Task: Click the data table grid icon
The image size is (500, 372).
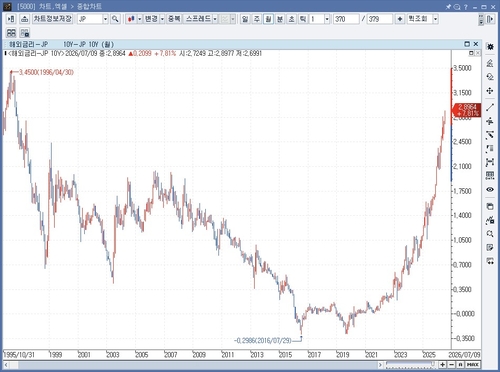Action: click(x=490, y=176)
